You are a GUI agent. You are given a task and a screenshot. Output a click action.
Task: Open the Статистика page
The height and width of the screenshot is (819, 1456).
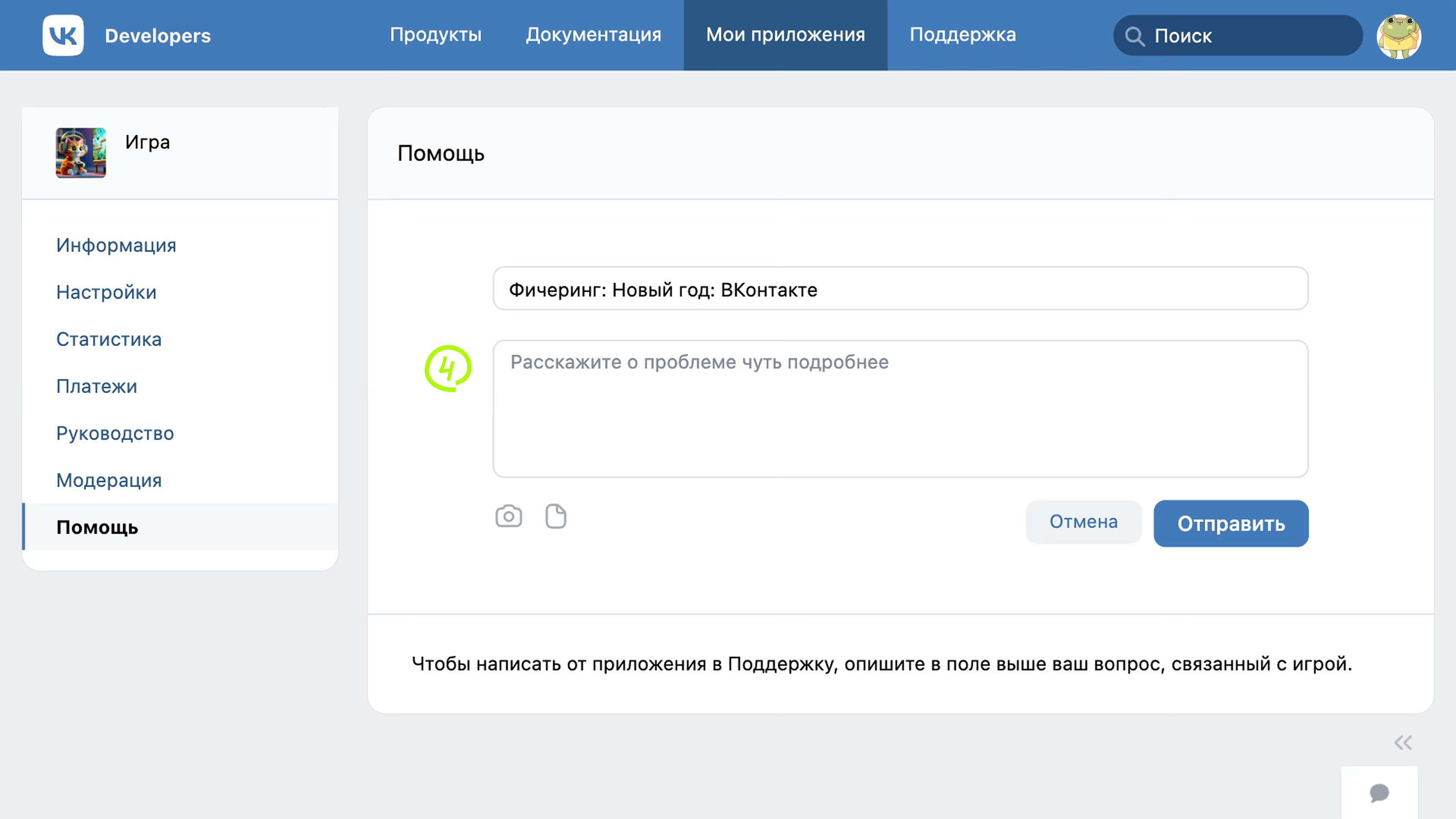tap(108, 339)
